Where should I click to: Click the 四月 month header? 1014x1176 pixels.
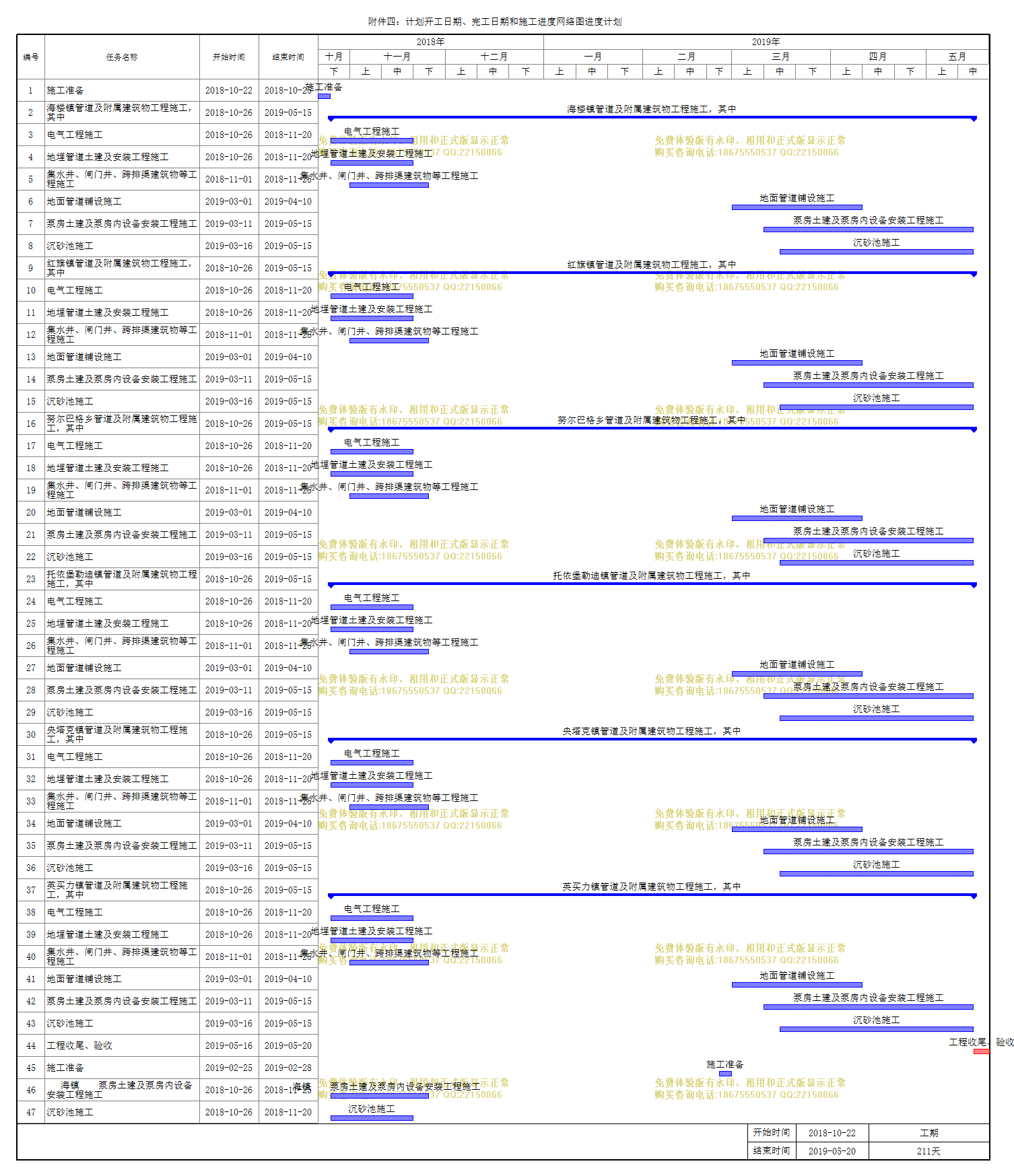click(x=878, y=57)
